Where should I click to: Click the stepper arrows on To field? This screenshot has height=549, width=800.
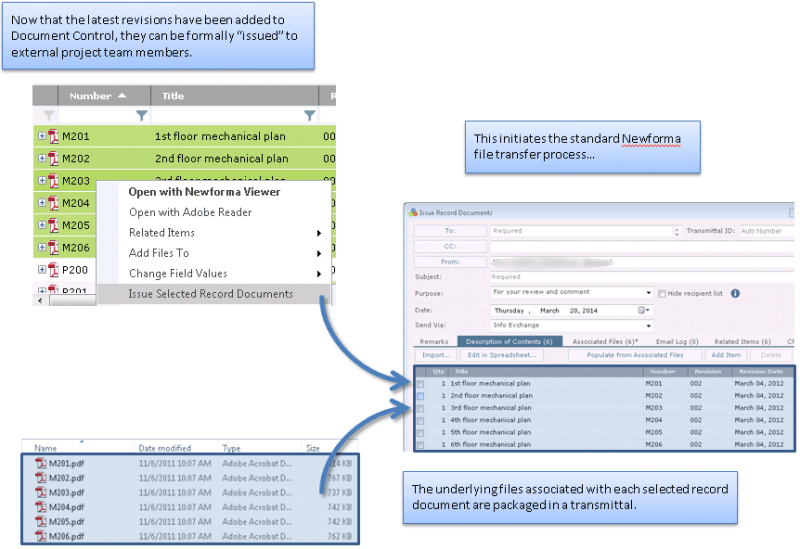[x=677, y=232]
